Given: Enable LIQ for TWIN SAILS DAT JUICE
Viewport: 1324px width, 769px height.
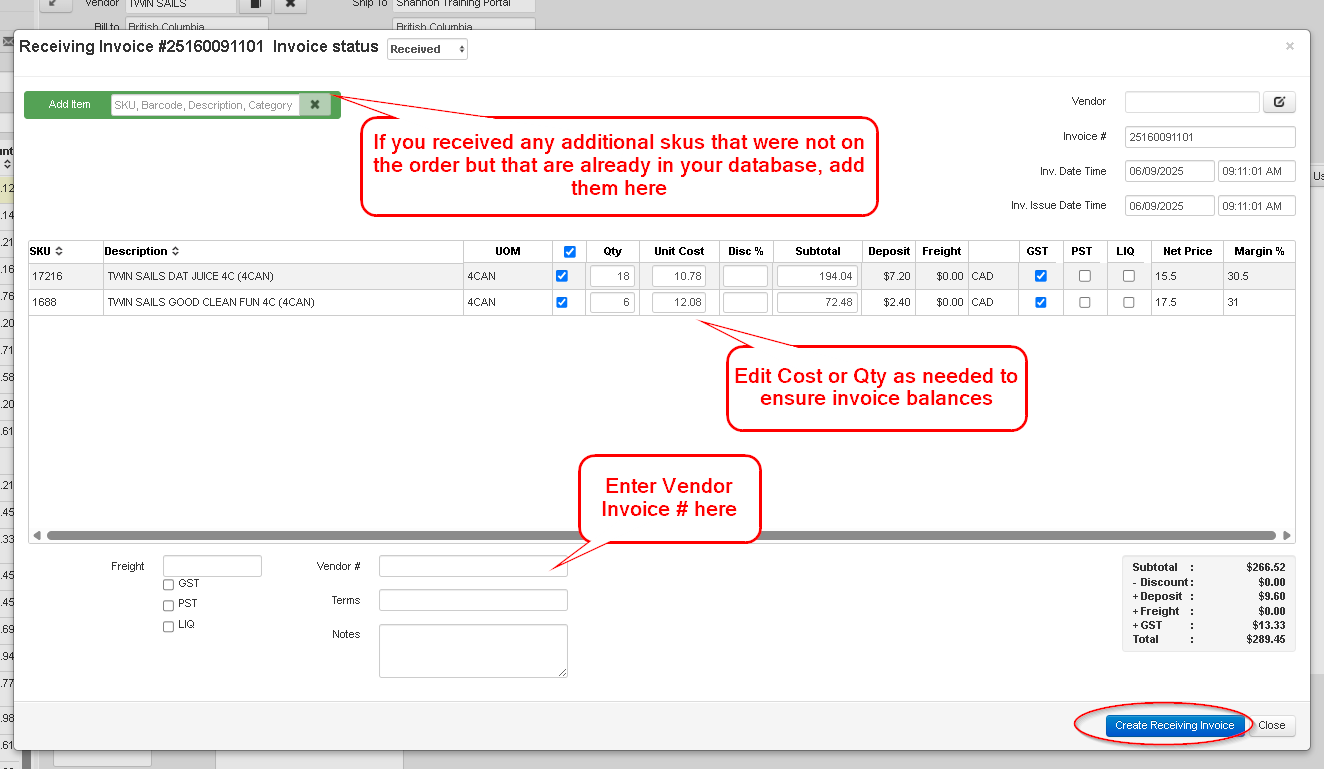Looking at the screenshot, I should tap(1129, 276).
